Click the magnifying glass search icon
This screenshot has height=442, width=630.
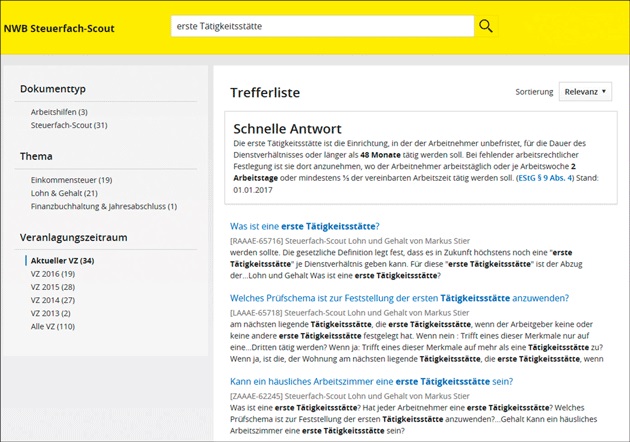(486, 26)
